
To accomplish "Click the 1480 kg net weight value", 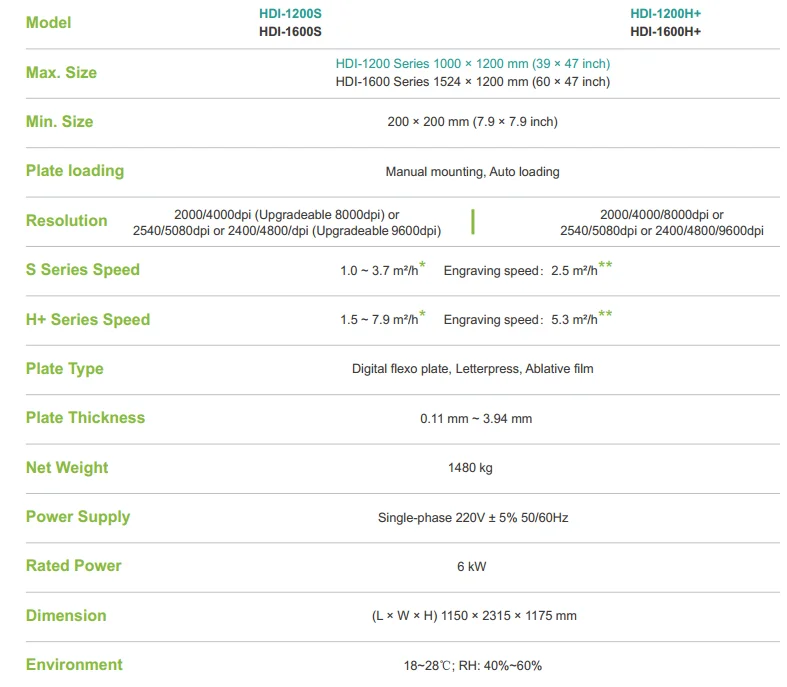I will click(470, 468).
